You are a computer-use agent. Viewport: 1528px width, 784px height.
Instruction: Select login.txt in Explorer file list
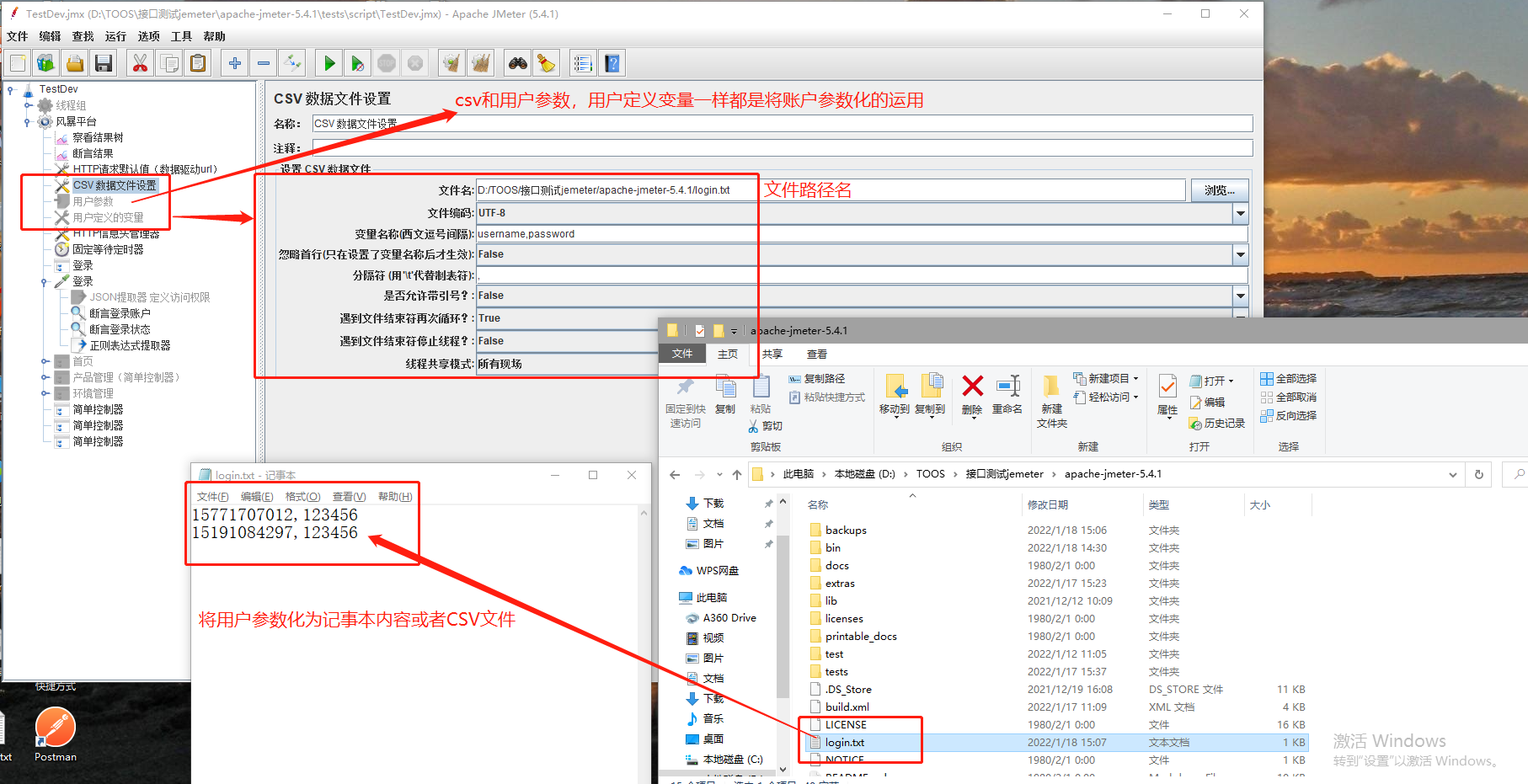click(845, 743)
